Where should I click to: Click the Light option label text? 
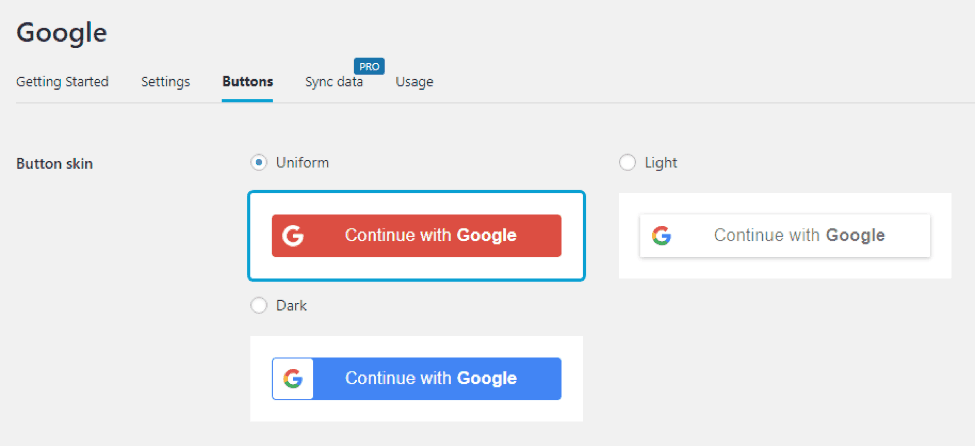pos(661,163)
